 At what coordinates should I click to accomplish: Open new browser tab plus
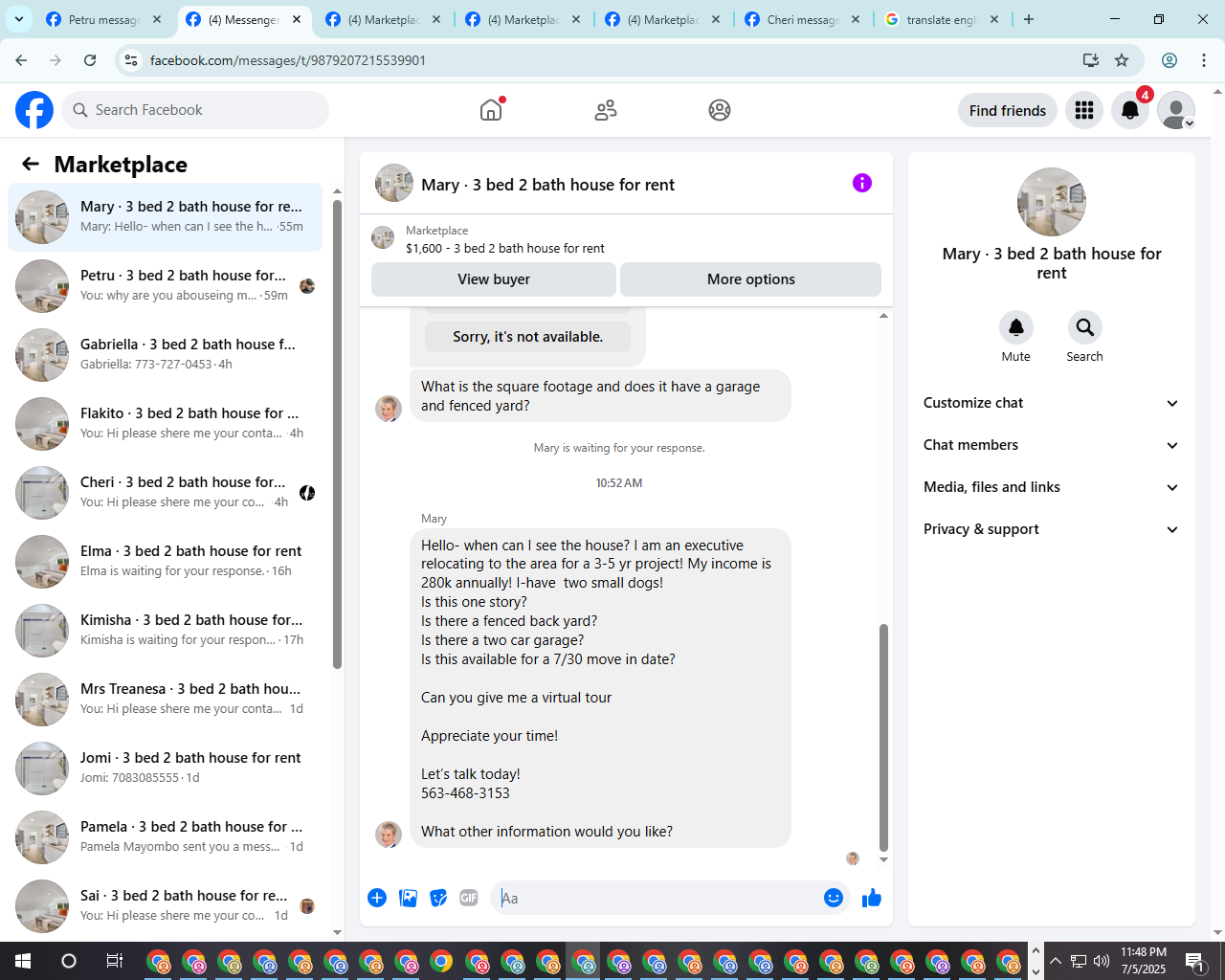tap(1029, 19)
